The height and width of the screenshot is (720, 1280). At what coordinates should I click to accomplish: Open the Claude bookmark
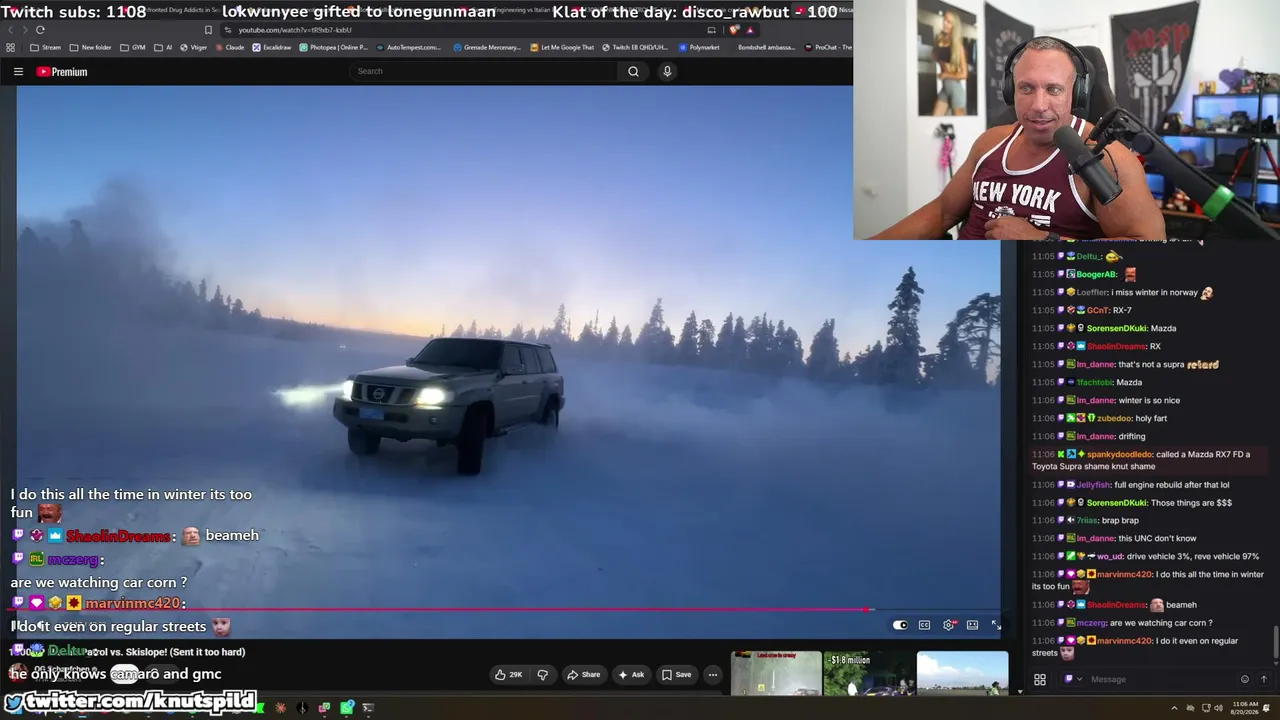229,47
